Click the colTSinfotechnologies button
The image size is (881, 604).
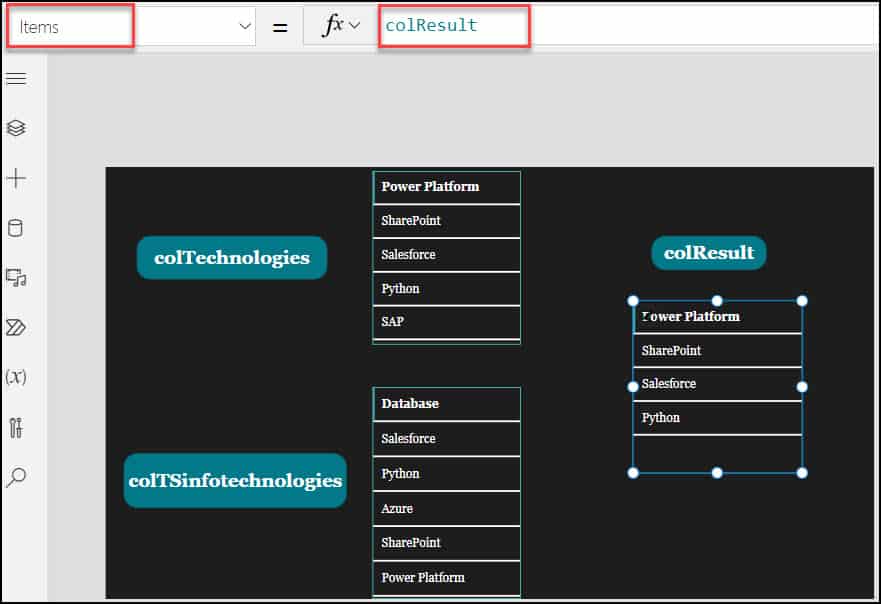pyautogui.click(x=235, y=480)
